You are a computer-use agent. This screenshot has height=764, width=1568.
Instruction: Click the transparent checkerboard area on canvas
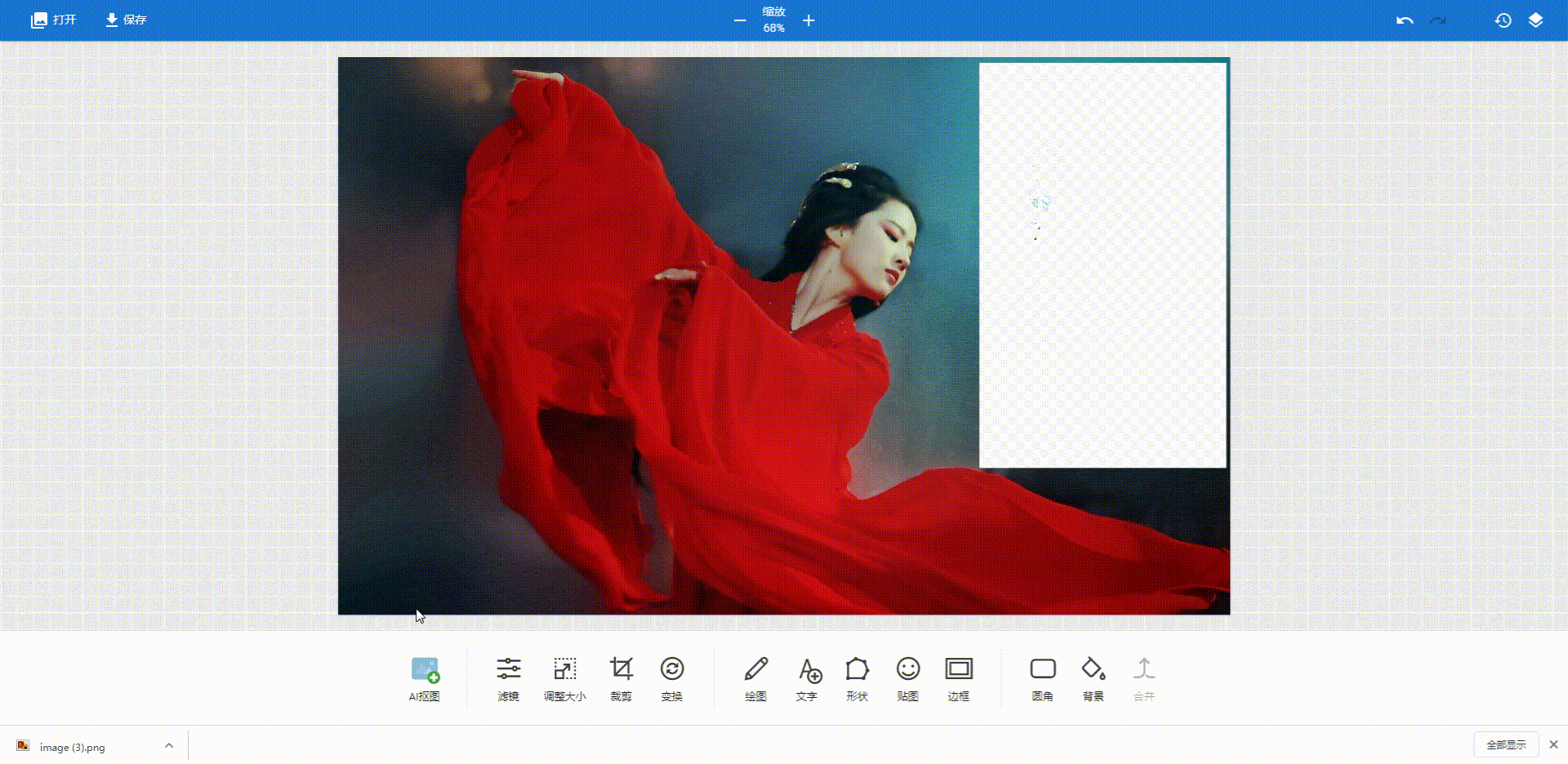[x=1102, y=265]
